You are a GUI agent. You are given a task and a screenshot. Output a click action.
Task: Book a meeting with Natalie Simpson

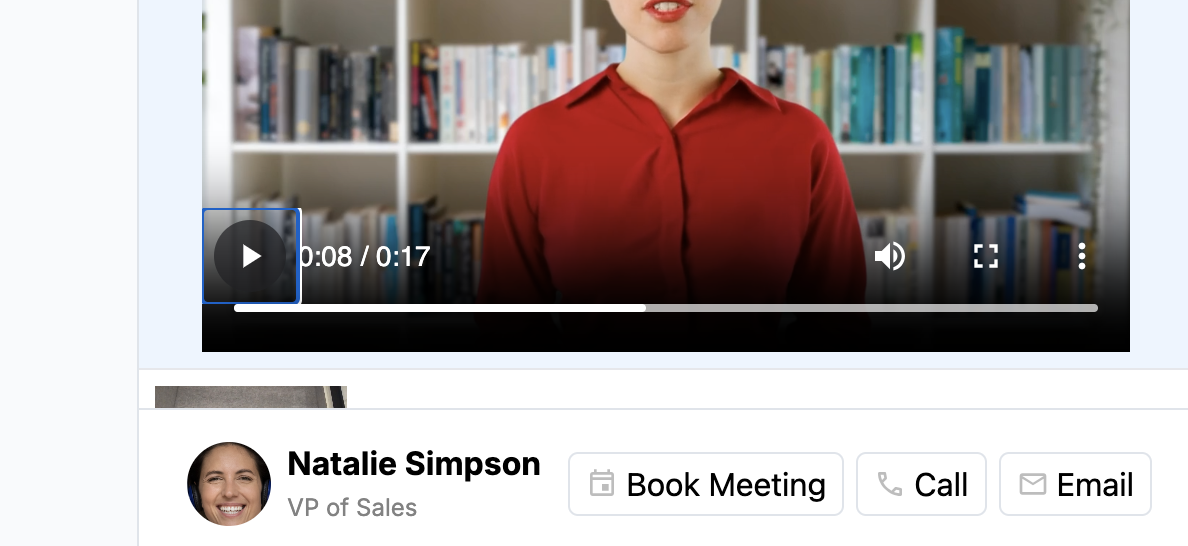click(x=705, y=484)
